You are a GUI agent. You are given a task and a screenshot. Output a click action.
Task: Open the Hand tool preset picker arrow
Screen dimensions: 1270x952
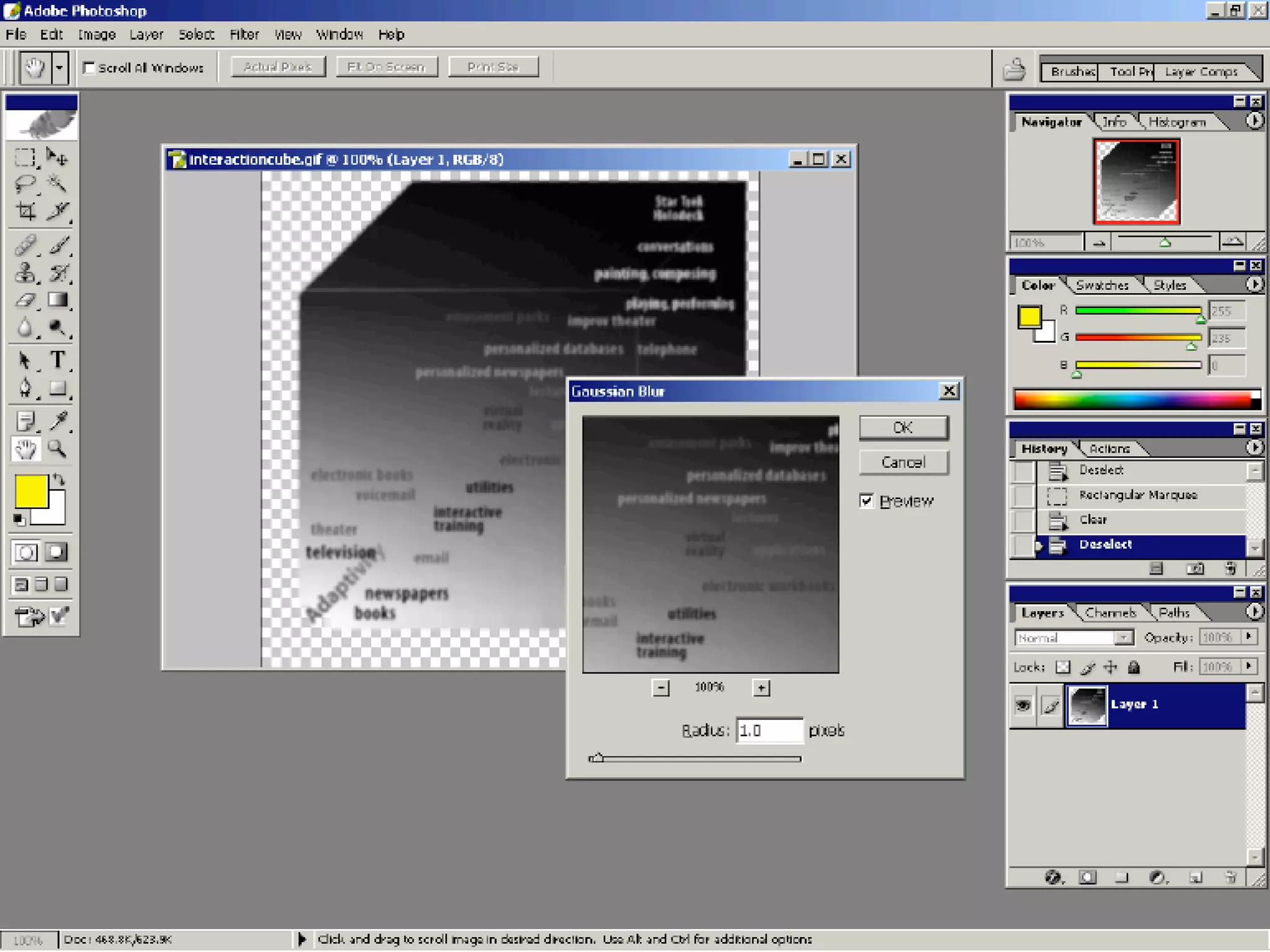click(x=60, y=68)
